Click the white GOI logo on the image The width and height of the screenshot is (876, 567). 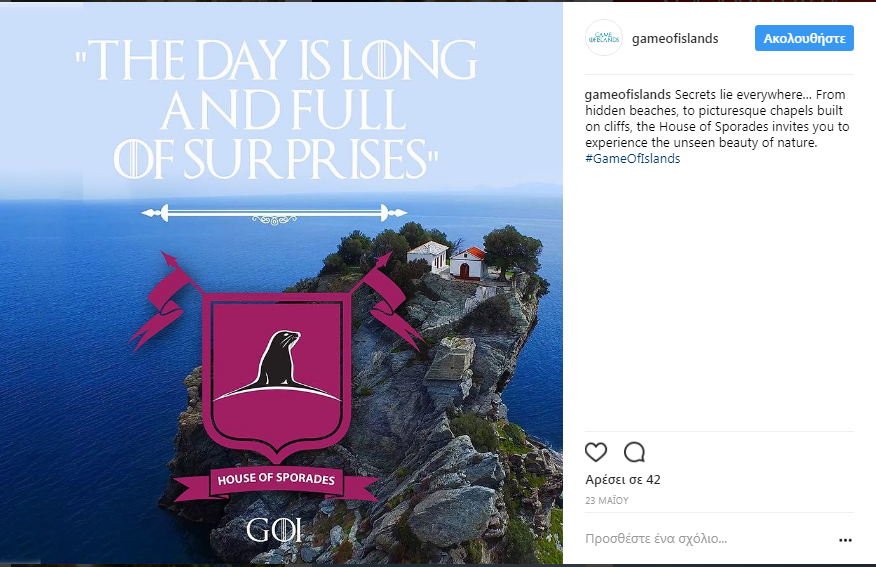tap(274, 530)
